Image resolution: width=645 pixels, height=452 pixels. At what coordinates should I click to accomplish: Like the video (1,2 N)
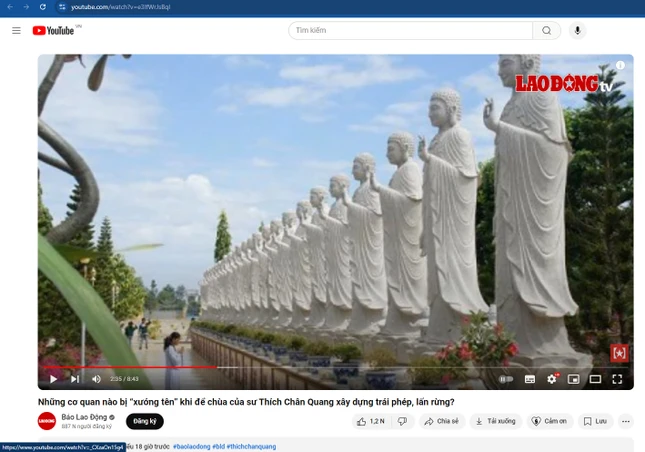point(371,421)
